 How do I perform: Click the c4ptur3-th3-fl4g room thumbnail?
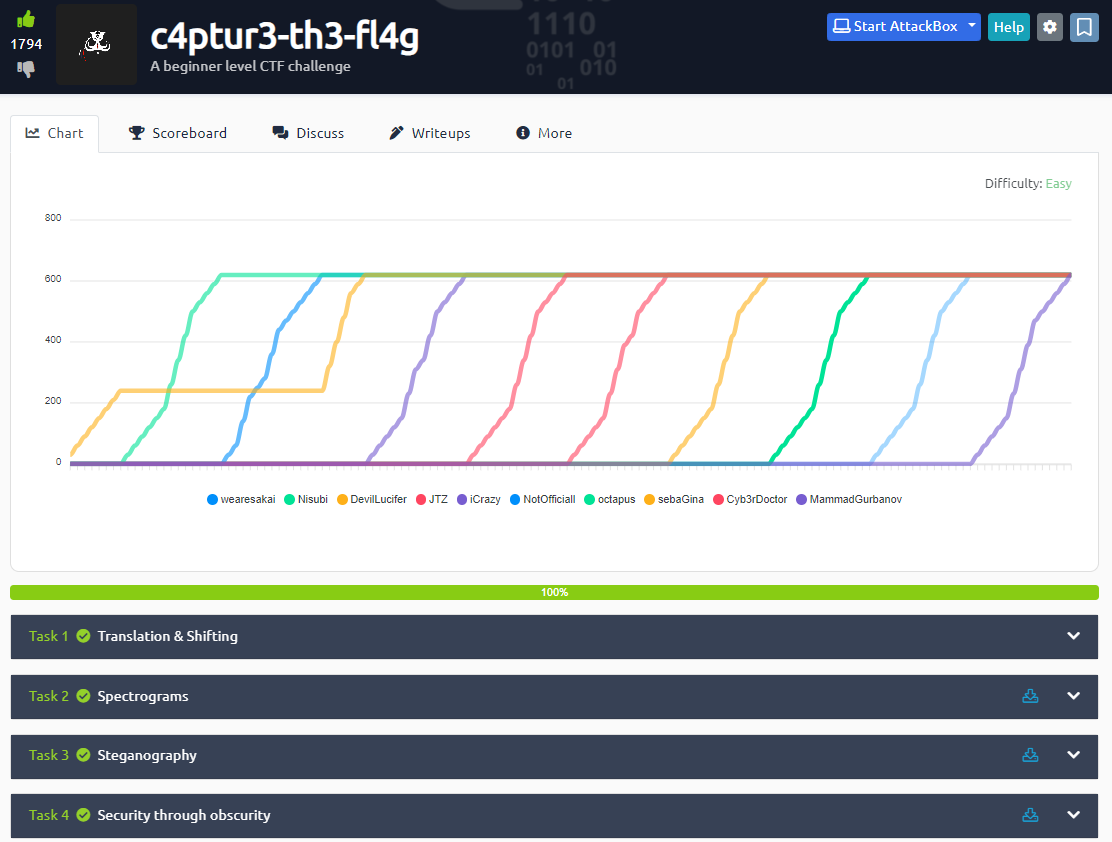click(96, 44)
